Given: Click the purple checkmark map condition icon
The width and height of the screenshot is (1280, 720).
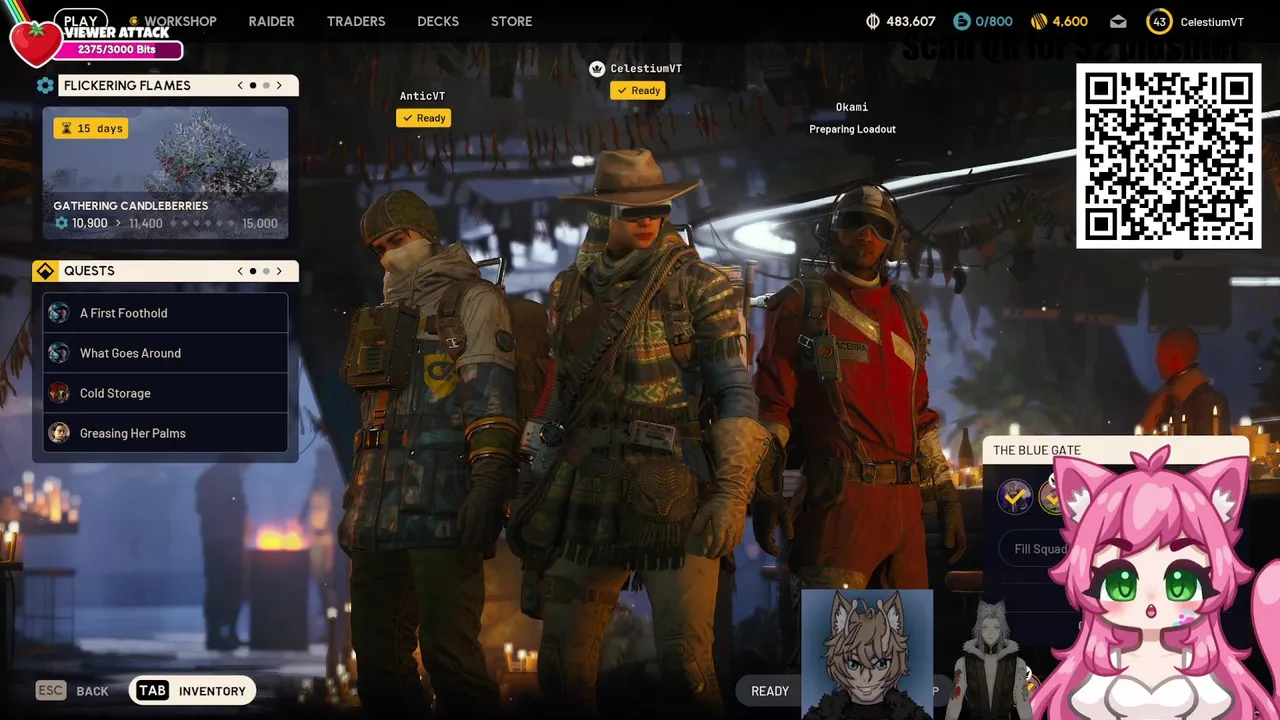Looking at the screenshot, I should tap(1014, 496).
